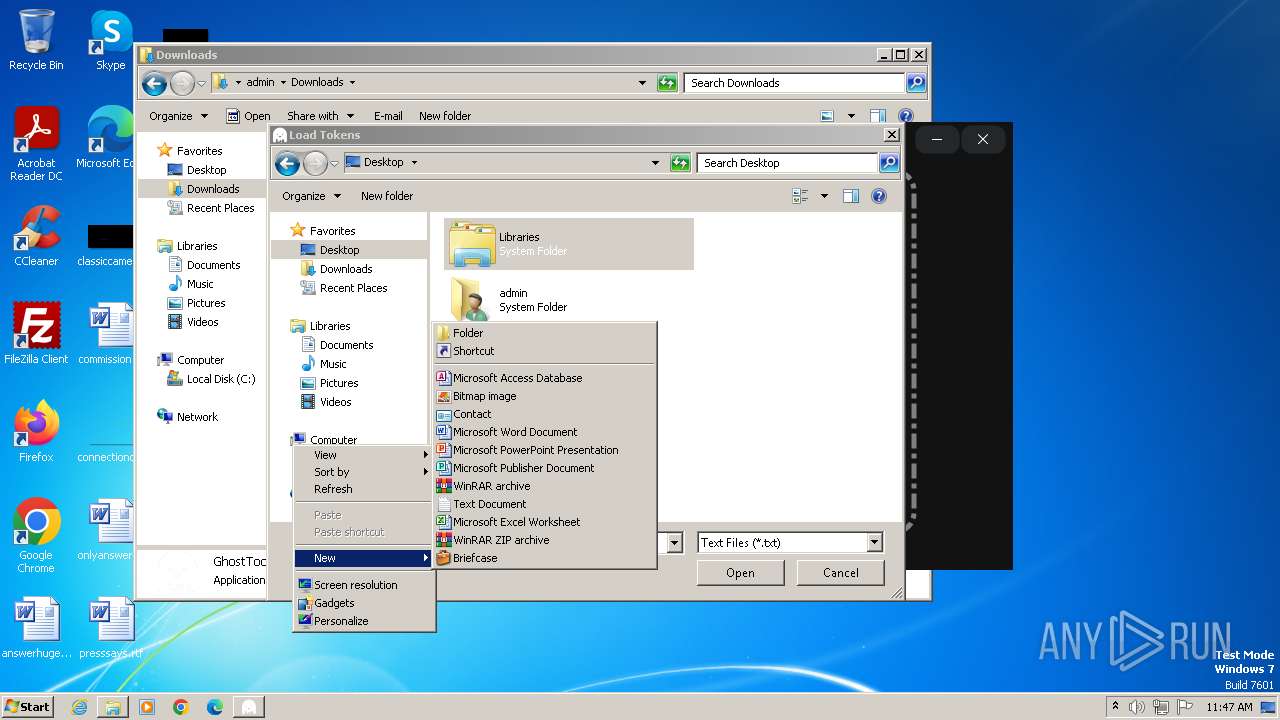The height and width of the screenshot is (720, 1280).
Task: Select the Libraries system folder item
Action: tap(568, 244)
